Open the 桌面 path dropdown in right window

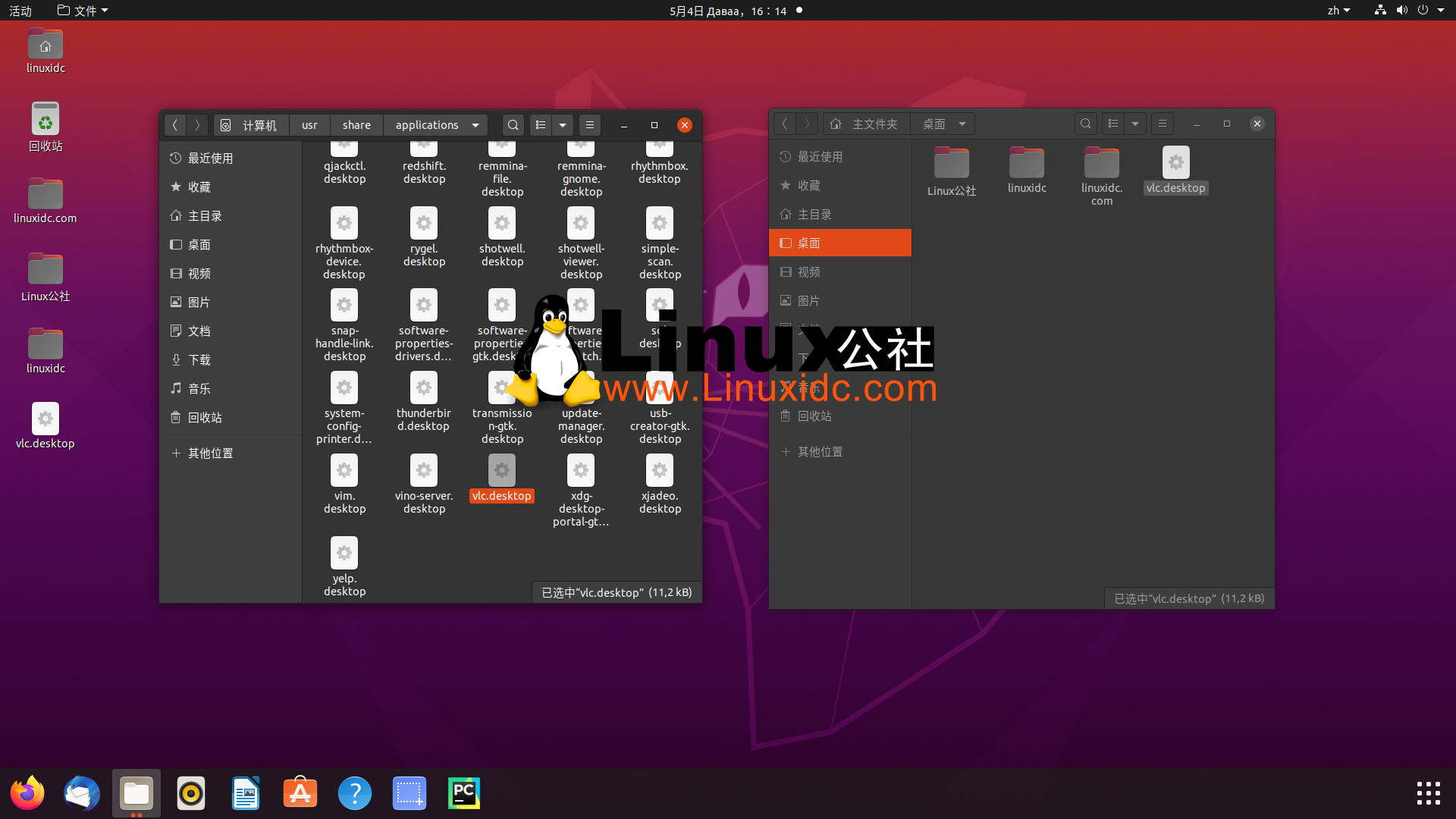[962, 123]
